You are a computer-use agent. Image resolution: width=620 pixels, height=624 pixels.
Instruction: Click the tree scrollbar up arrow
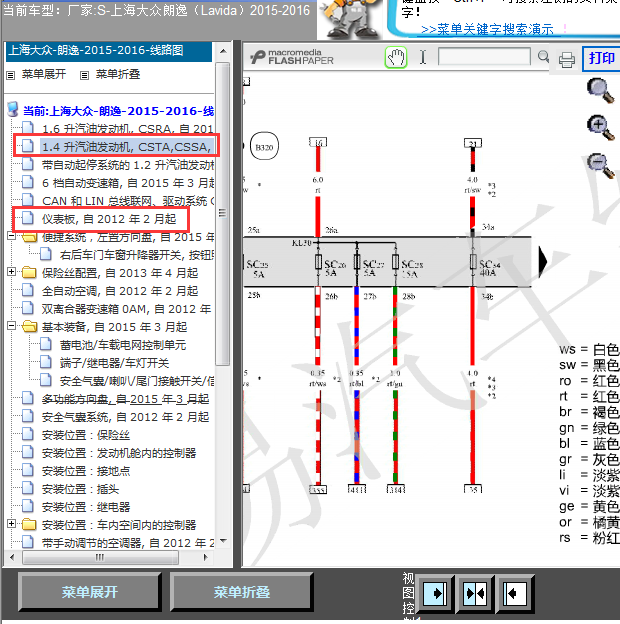(x=223, y=52)
